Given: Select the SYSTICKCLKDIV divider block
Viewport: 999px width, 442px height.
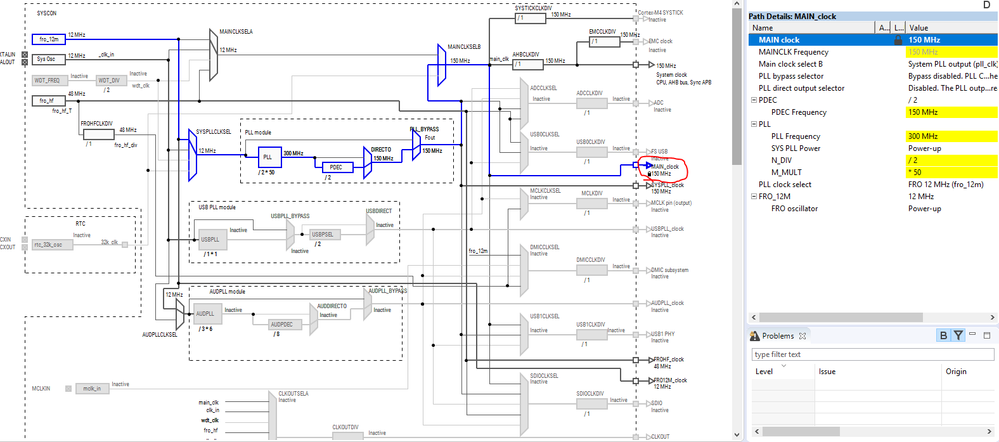Looking at the screenshot, I should [x=531, y=18].
